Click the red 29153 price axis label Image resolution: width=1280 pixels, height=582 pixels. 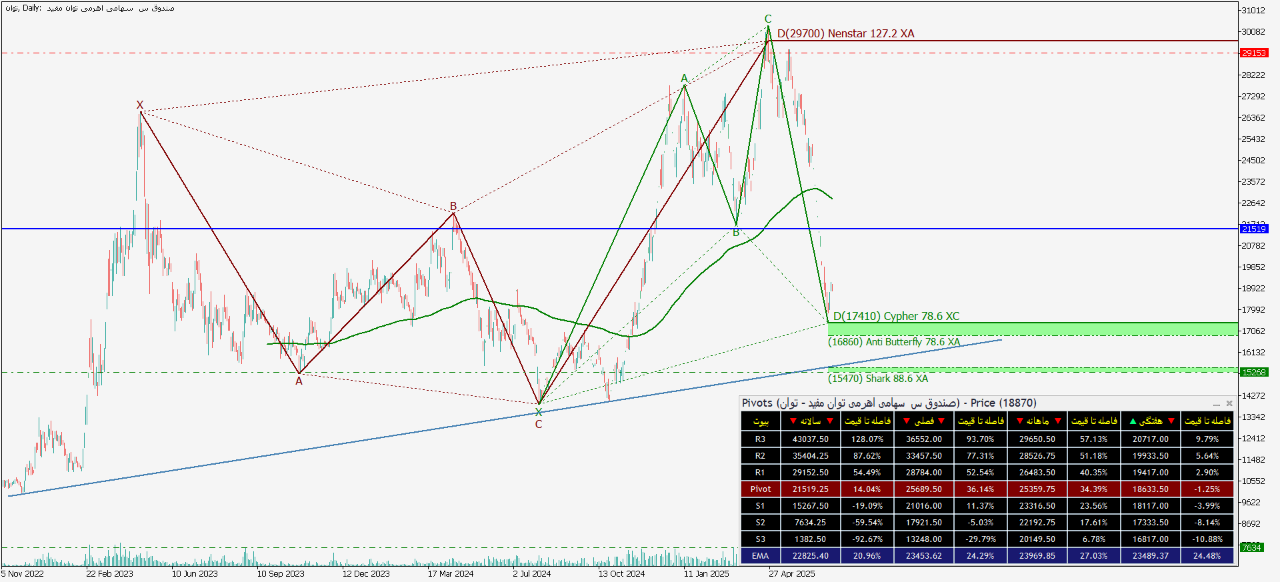tap(1254, 53)
